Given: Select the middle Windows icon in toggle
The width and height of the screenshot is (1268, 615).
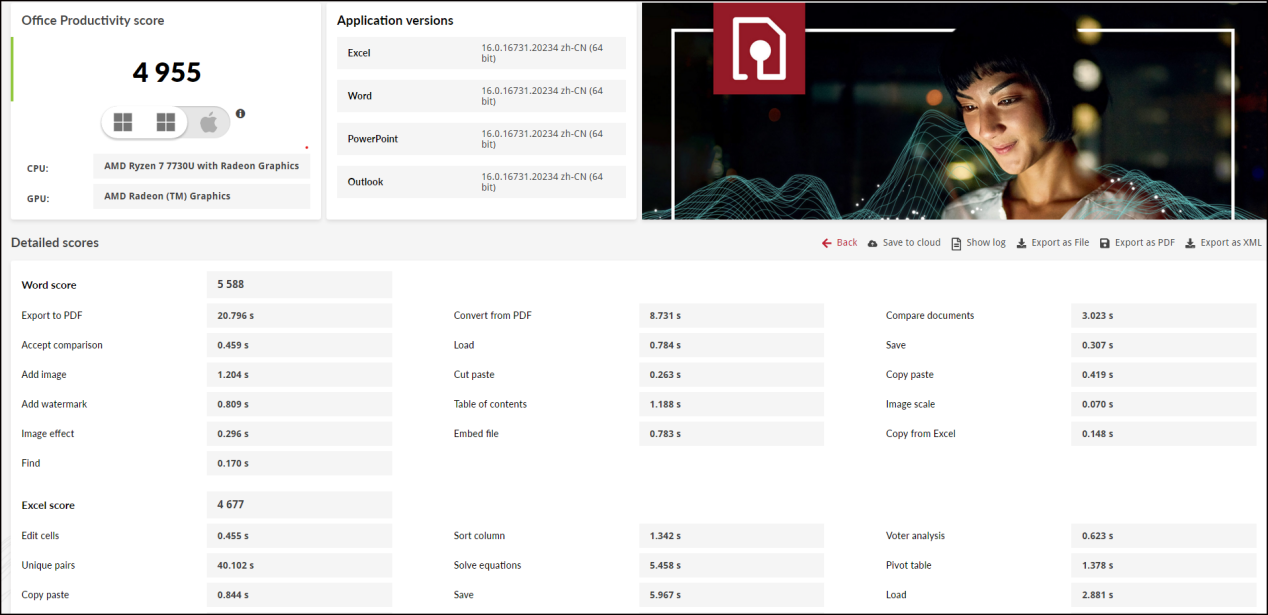Looking at the screenshot, I should [x=166, y=123].
